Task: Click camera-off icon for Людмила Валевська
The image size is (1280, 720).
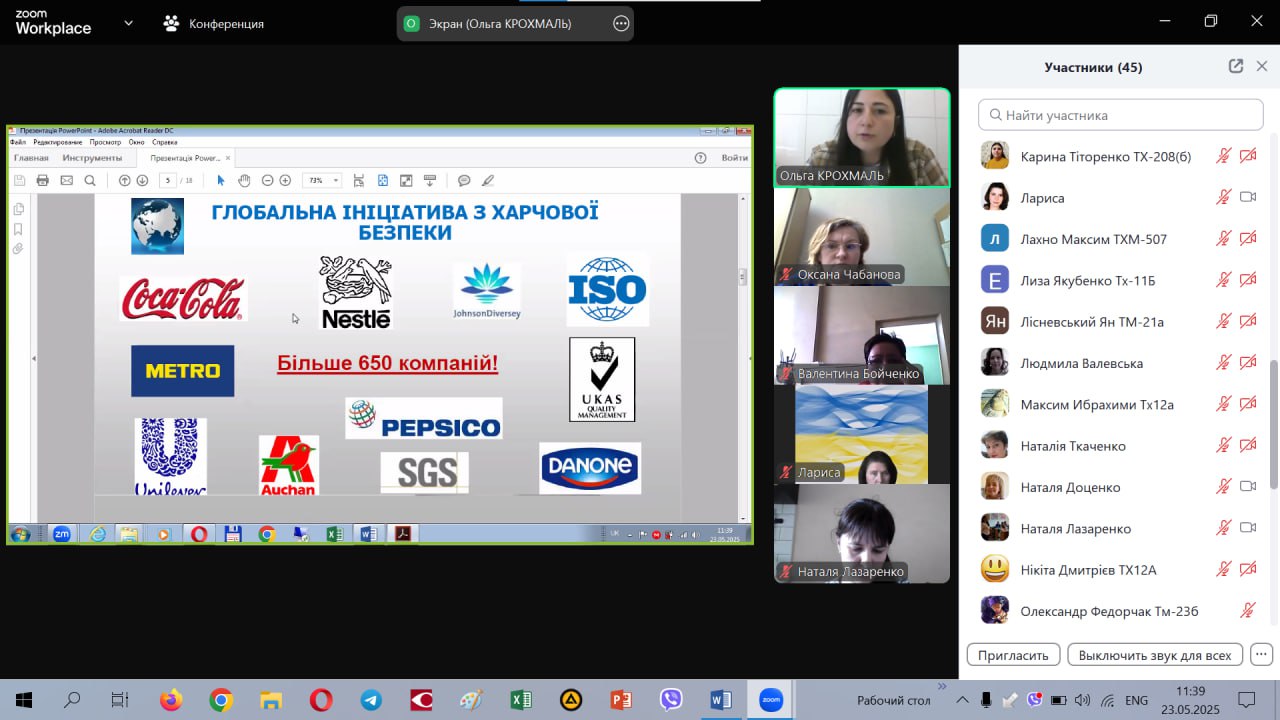Action: [x=1248, y=362]
